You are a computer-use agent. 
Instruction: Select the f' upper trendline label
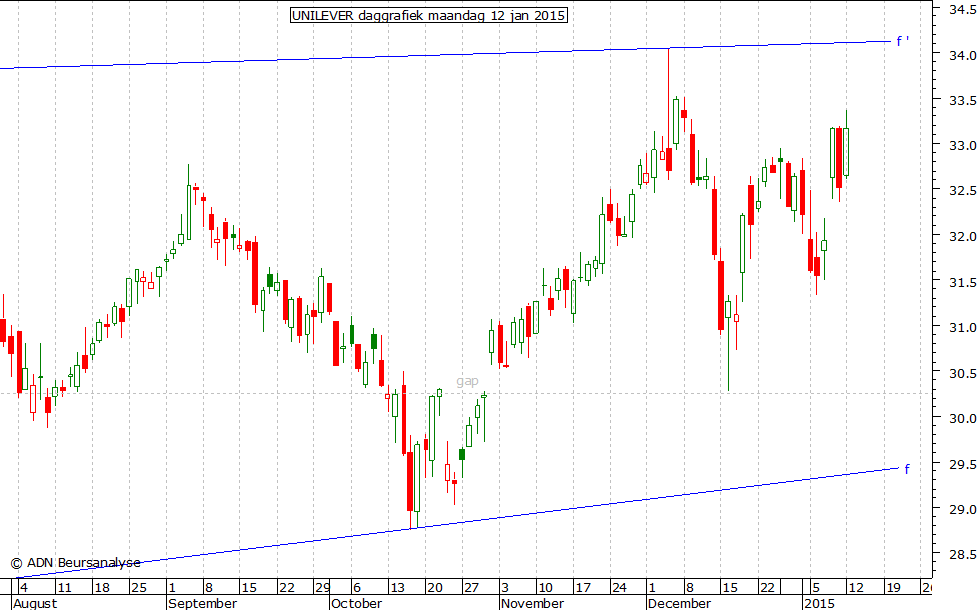[902, 41]
